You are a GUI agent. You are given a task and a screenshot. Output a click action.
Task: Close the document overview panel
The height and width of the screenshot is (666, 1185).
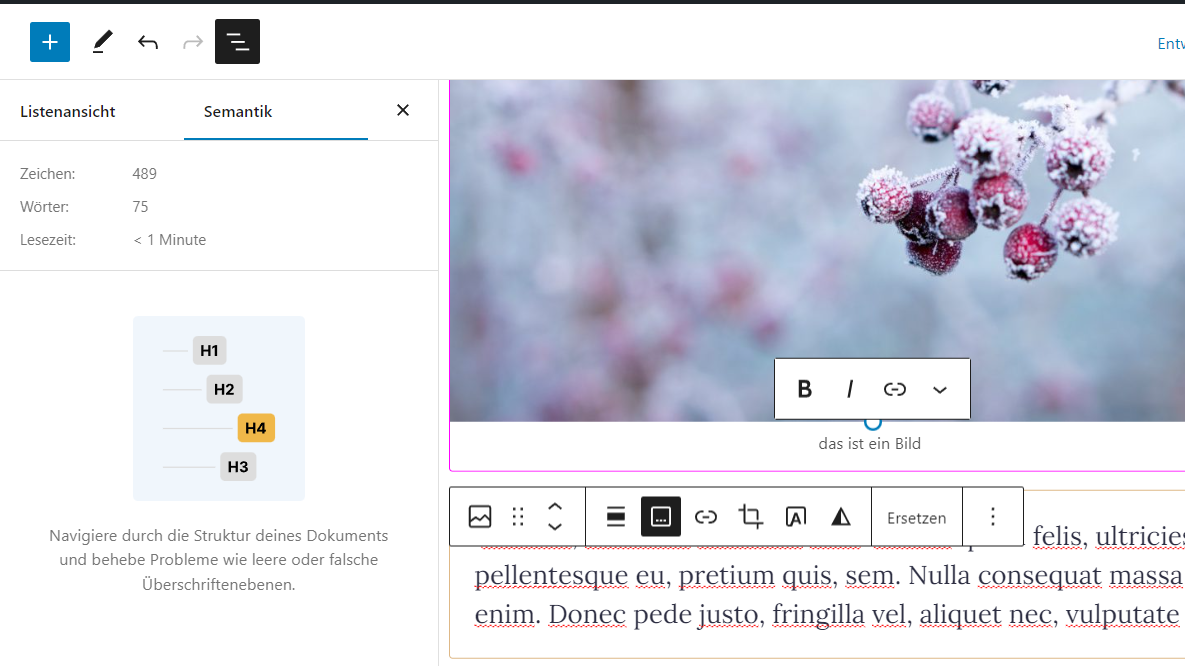click(403, 110)
